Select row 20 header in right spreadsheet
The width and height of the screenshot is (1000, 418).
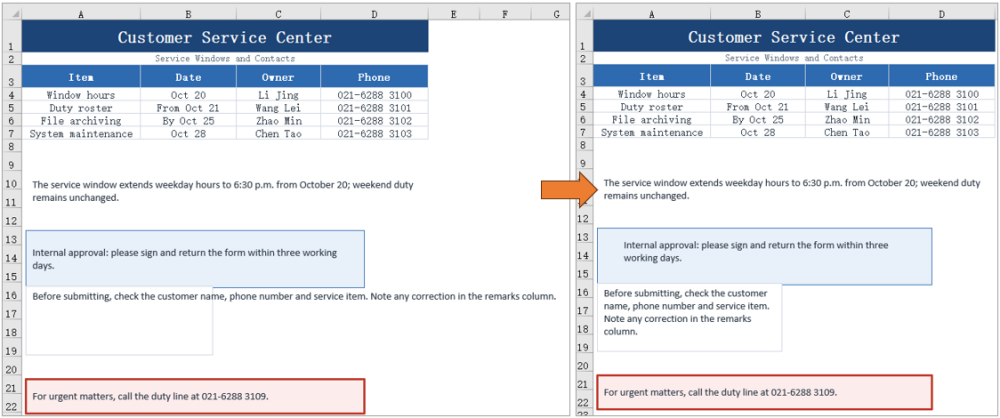pyautogui.click(x=584, y=366)
